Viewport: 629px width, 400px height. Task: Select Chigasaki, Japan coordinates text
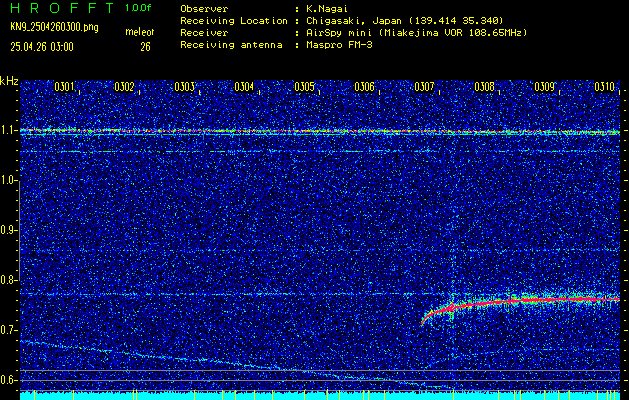(404, 21)
